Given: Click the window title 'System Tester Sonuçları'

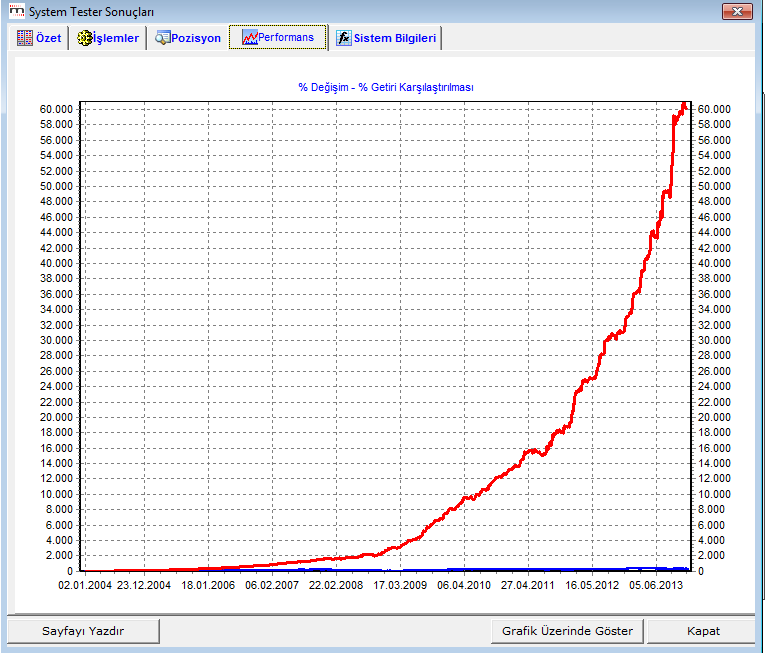Looking at the screenshot, I should point(91,12).
